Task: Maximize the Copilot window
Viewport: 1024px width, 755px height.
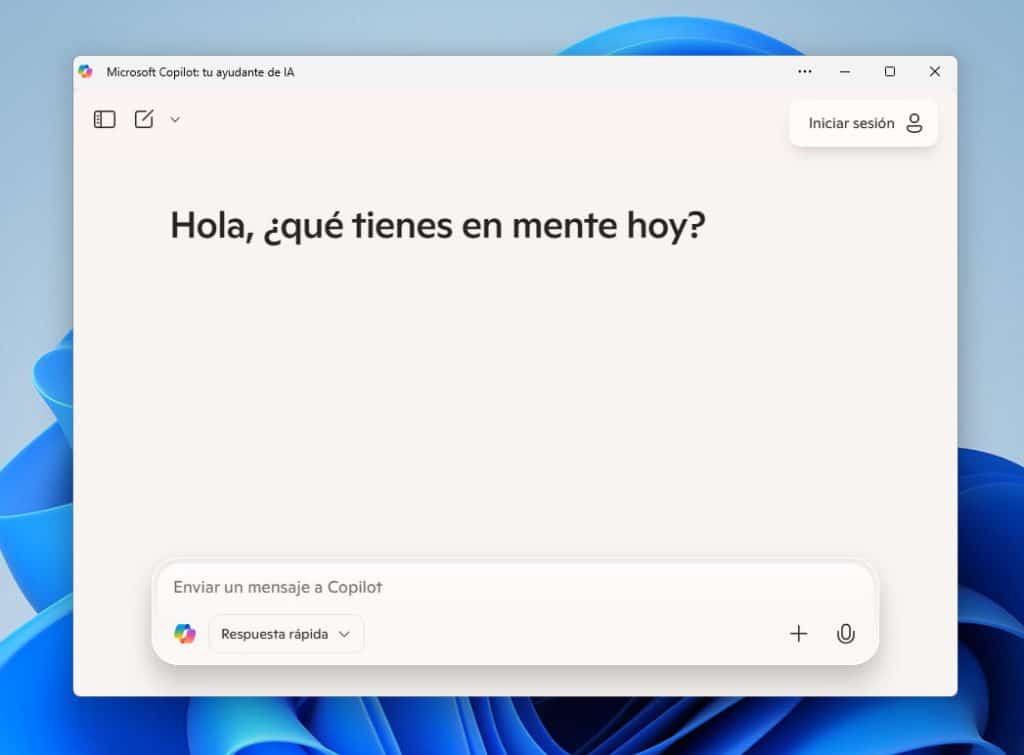Action: click(x=889, y=71)
